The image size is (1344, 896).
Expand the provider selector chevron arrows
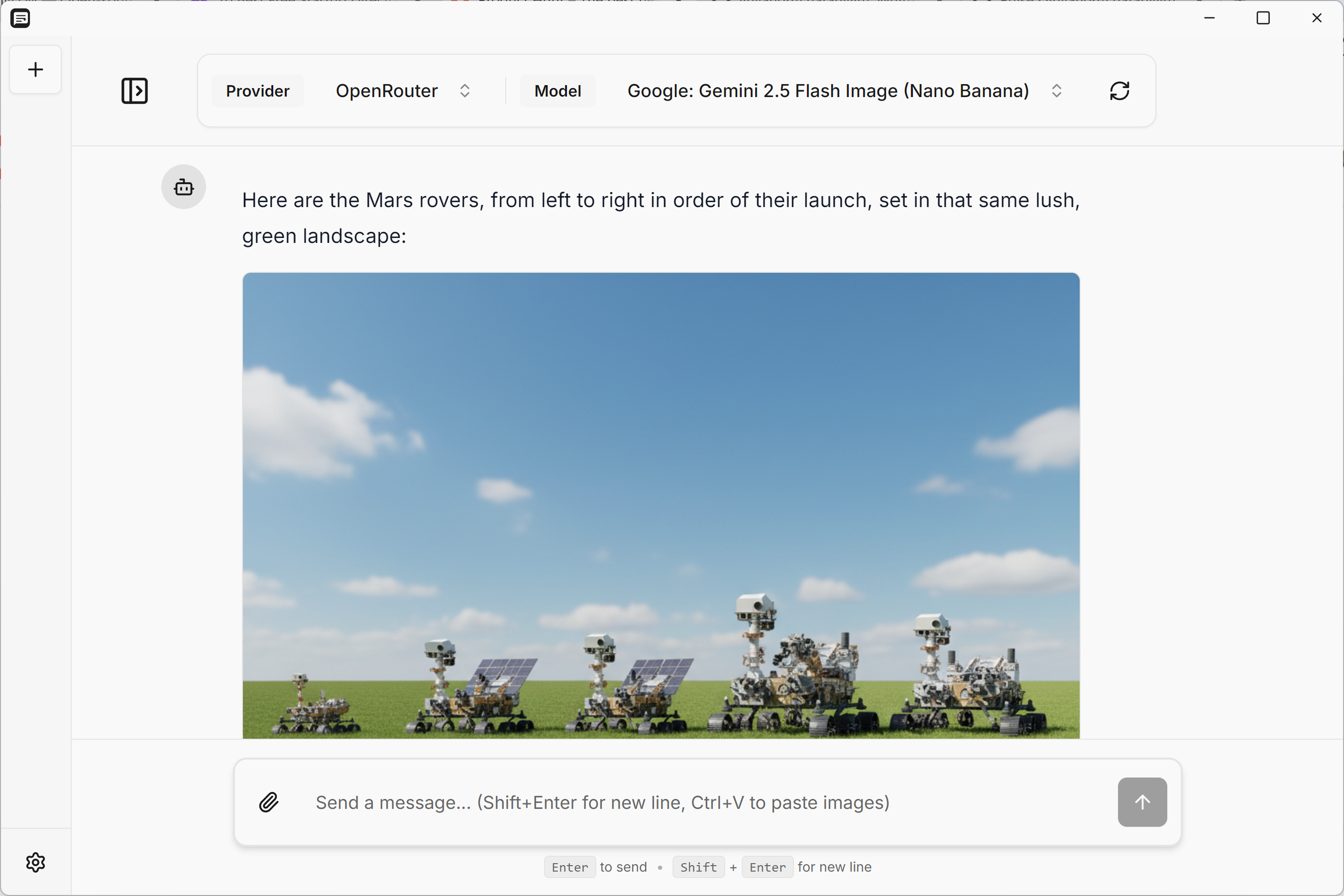click(x=464, y=90)
